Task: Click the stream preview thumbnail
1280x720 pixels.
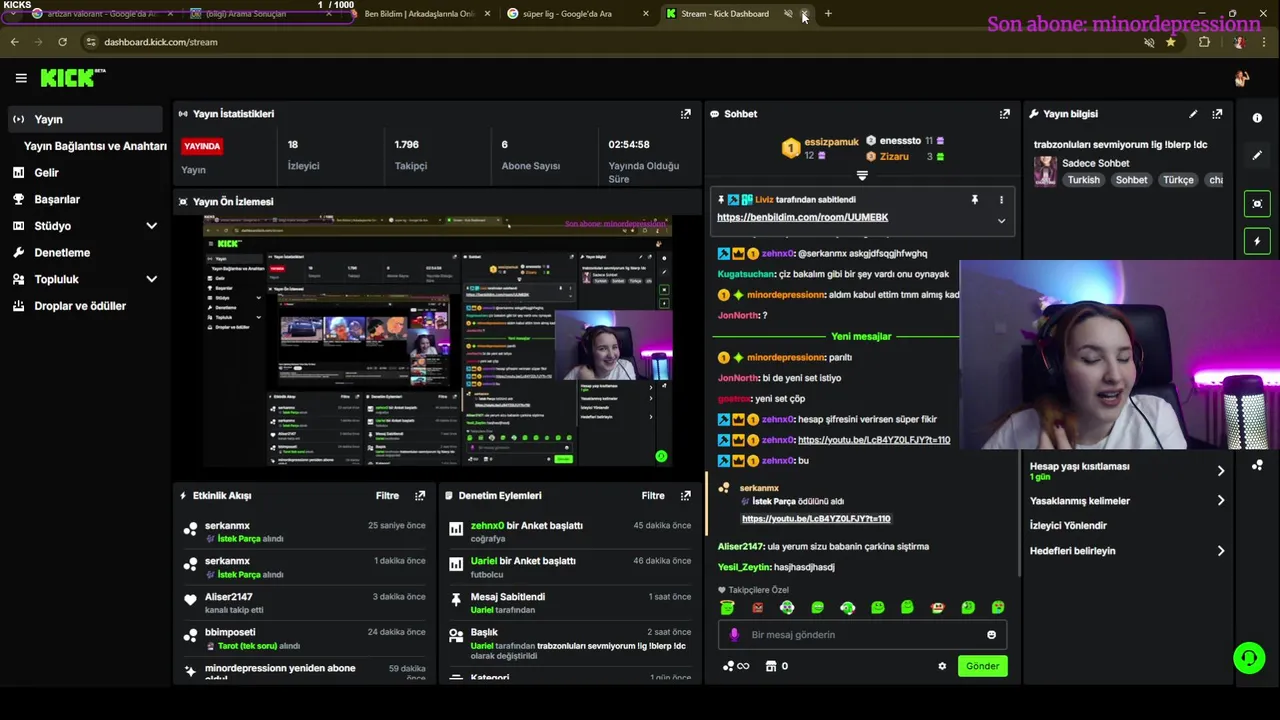Action: tap(437, 340)
